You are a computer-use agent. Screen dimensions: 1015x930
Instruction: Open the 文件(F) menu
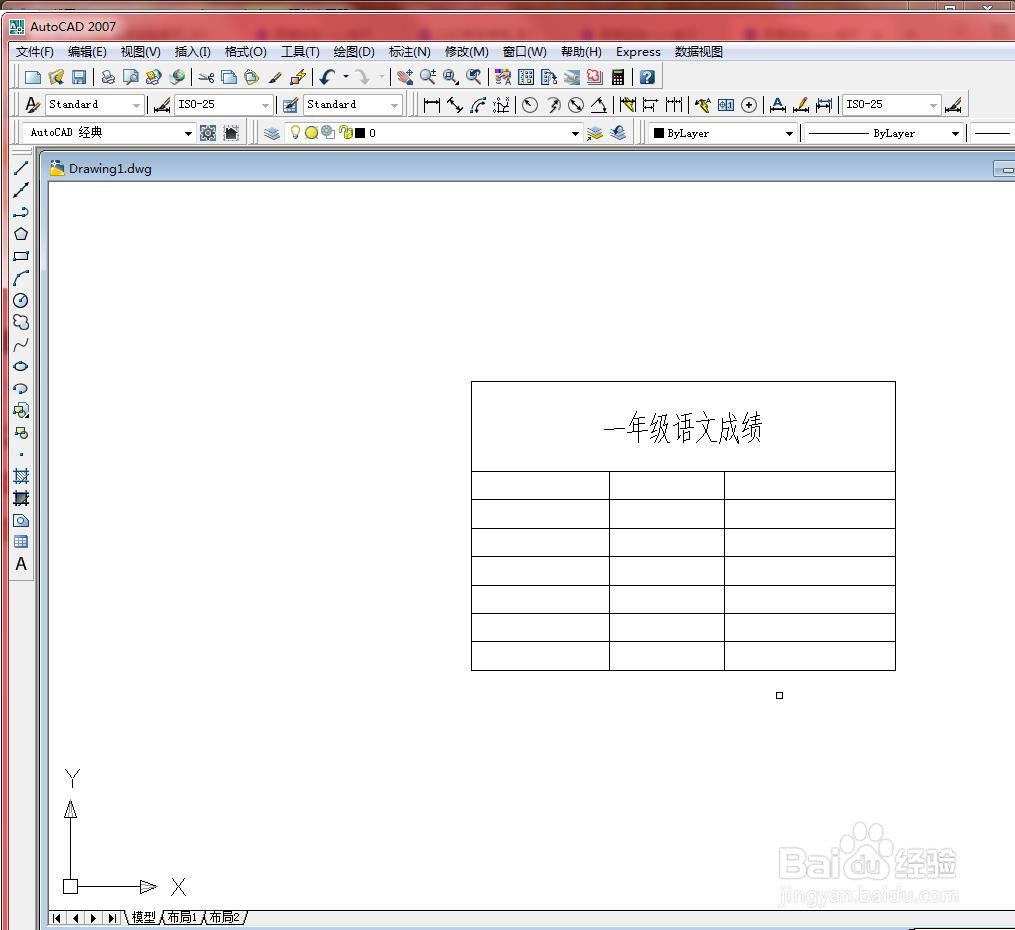pyautogui.click(x=35, y=52)
